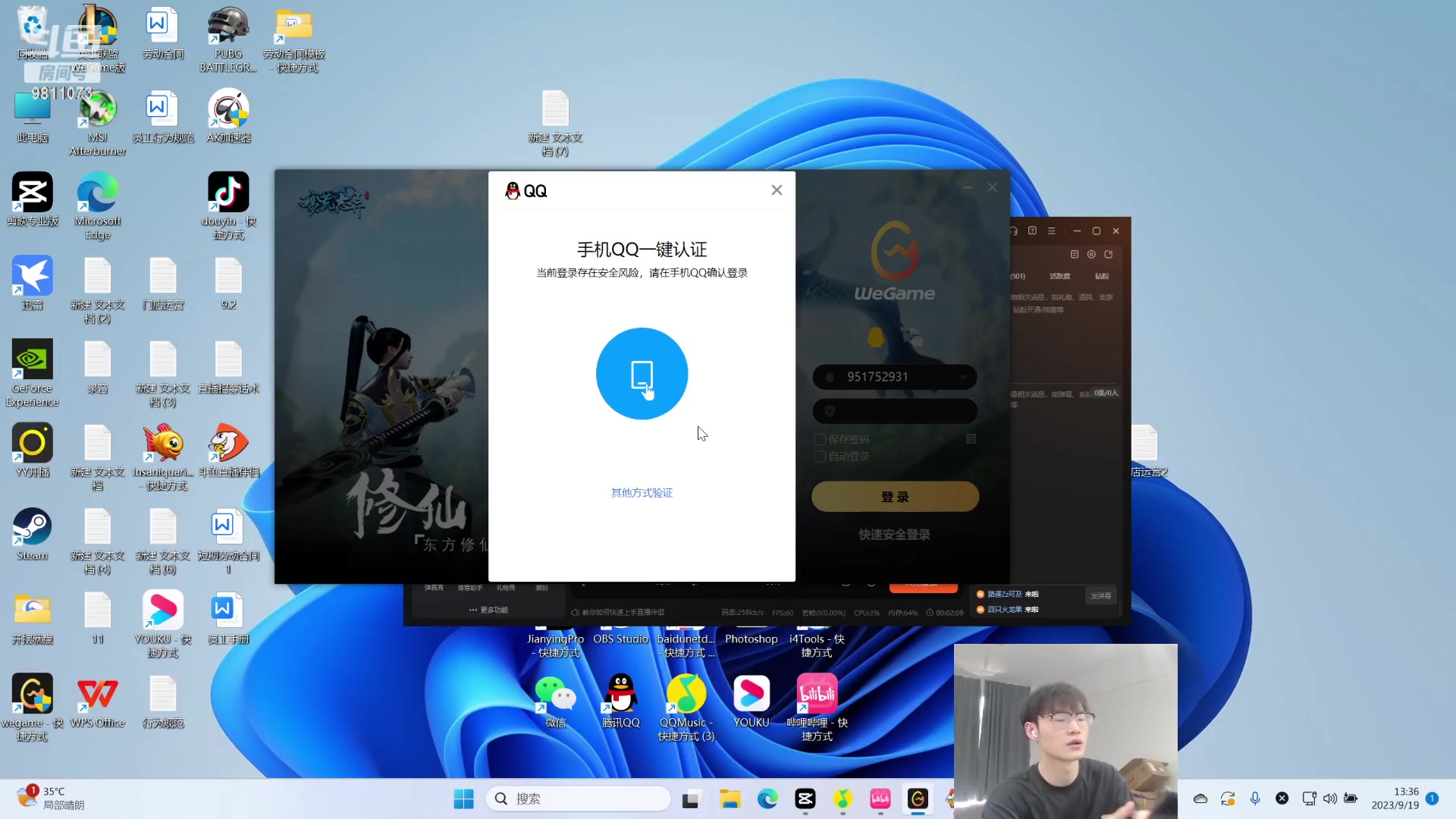The image size is (1456, 819).
Task: Select the 员工行为规范 document icon
Action: coord(162,117)
